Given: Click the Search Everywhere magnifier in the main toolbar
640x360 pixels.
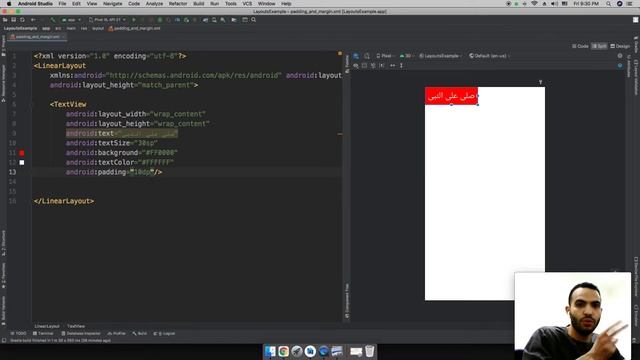Looking at the screenshot, I should pos(253,20).
